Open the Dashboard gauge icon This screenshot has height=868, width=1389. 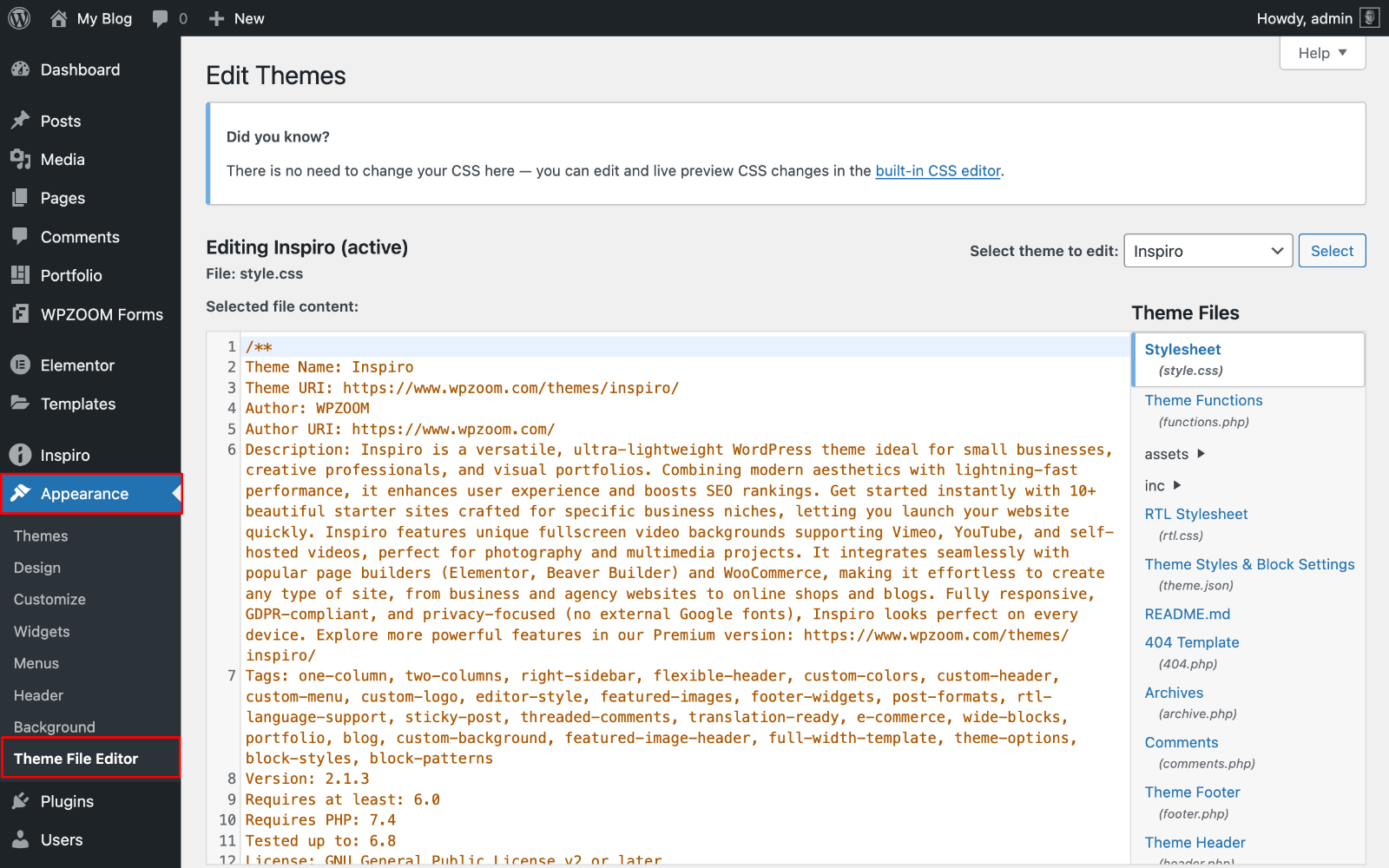coord(21,69)
